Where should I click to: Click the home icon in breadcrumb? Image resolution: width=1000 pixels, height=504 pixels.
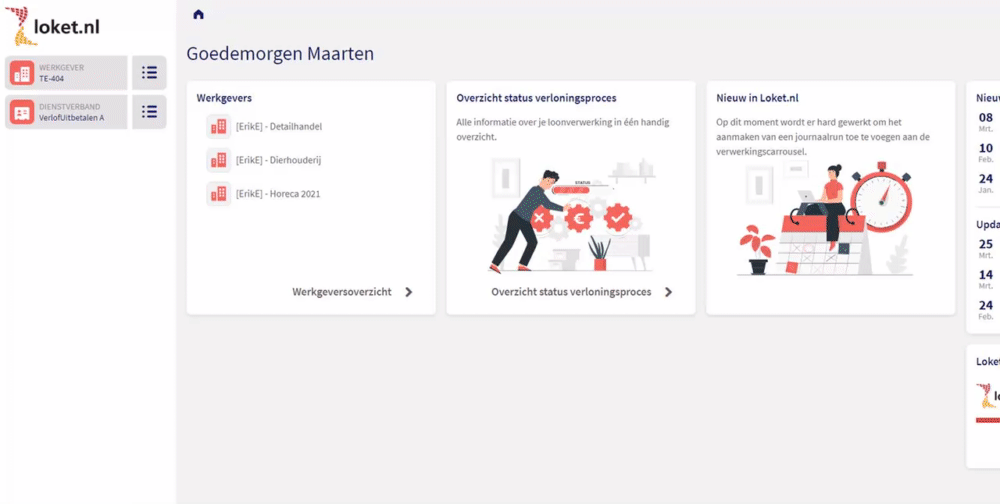198,14
